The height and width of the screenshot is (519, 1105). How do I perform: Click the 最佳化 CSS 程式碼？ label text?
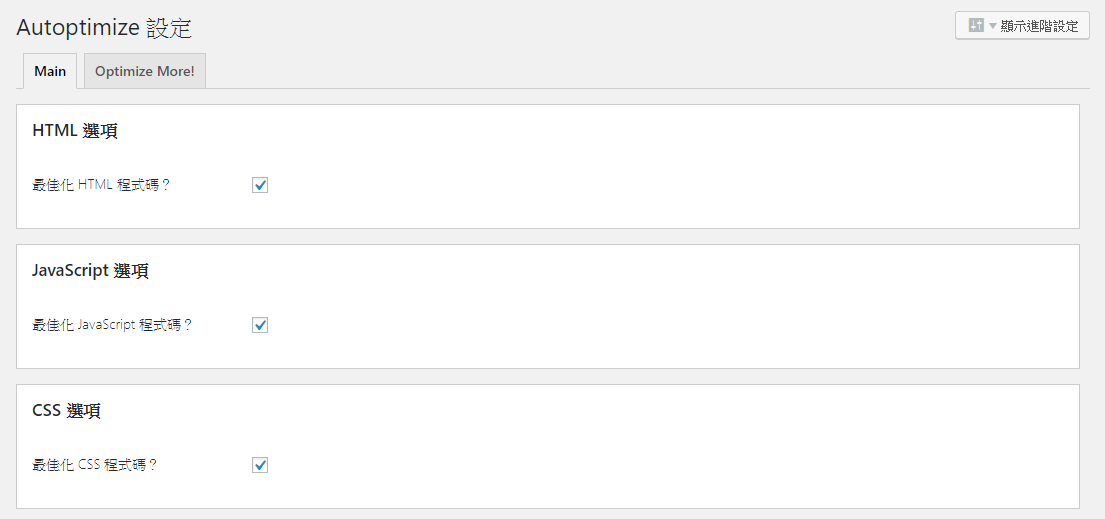pos(95,465)
